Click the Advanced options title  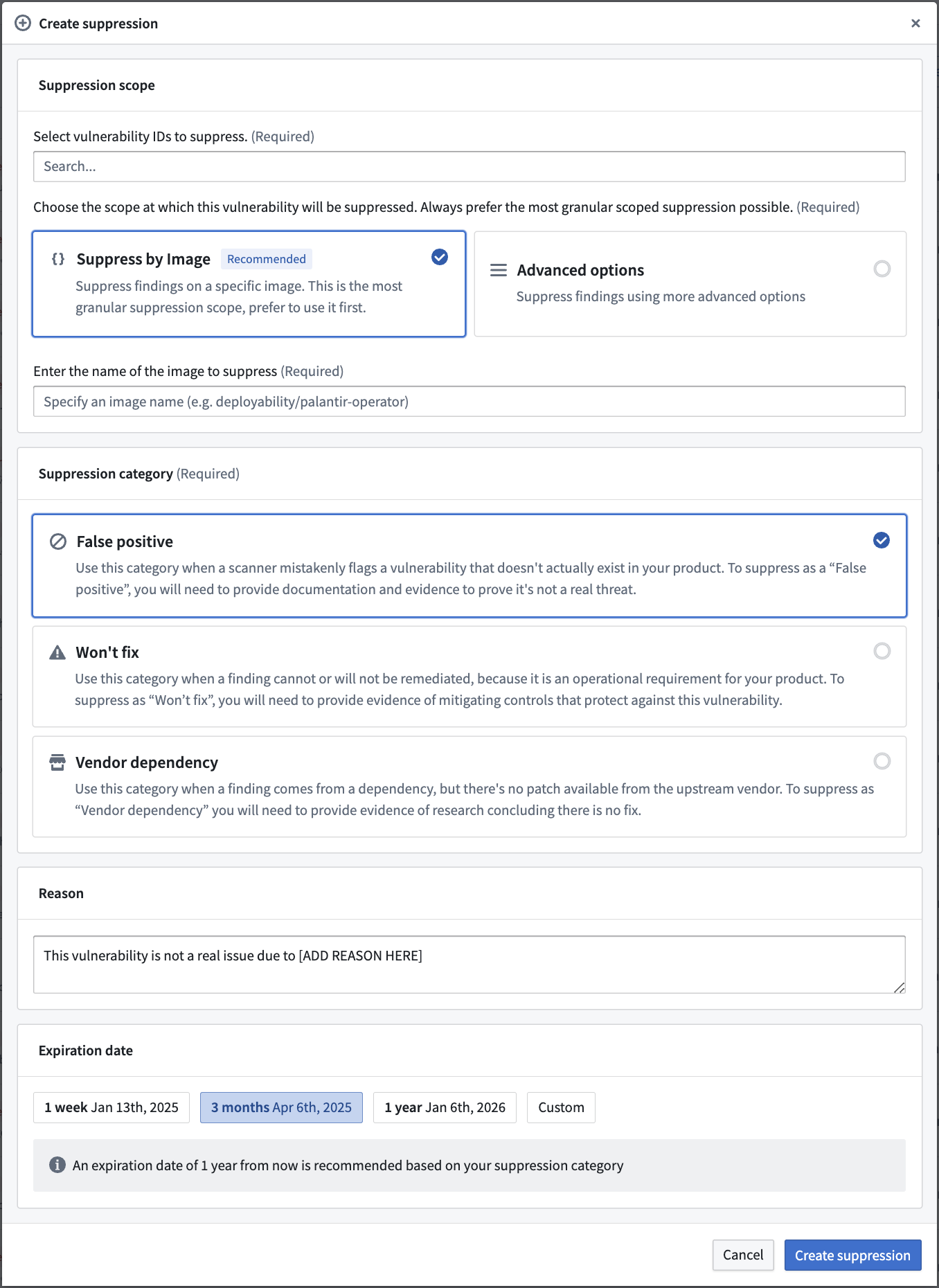point(580,270)
